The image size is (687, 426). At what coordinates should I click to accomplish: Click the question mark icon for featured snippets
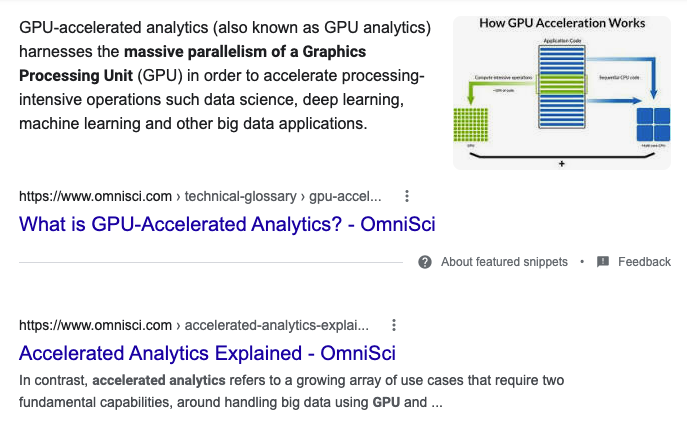(x=425, y=262)
